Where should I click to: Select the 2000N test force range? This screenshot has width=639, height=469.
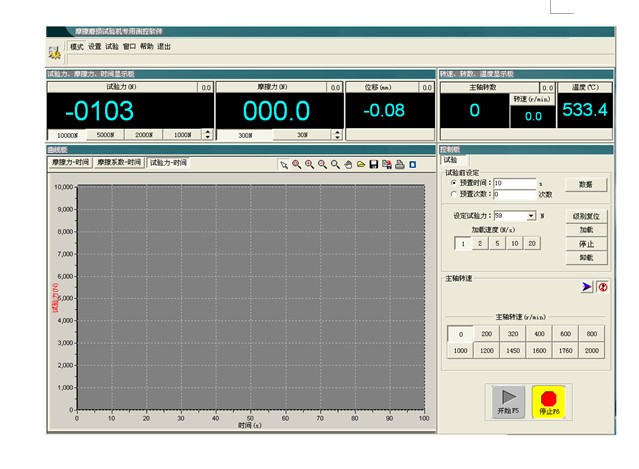pyautogui.click(x=144, y=135)
